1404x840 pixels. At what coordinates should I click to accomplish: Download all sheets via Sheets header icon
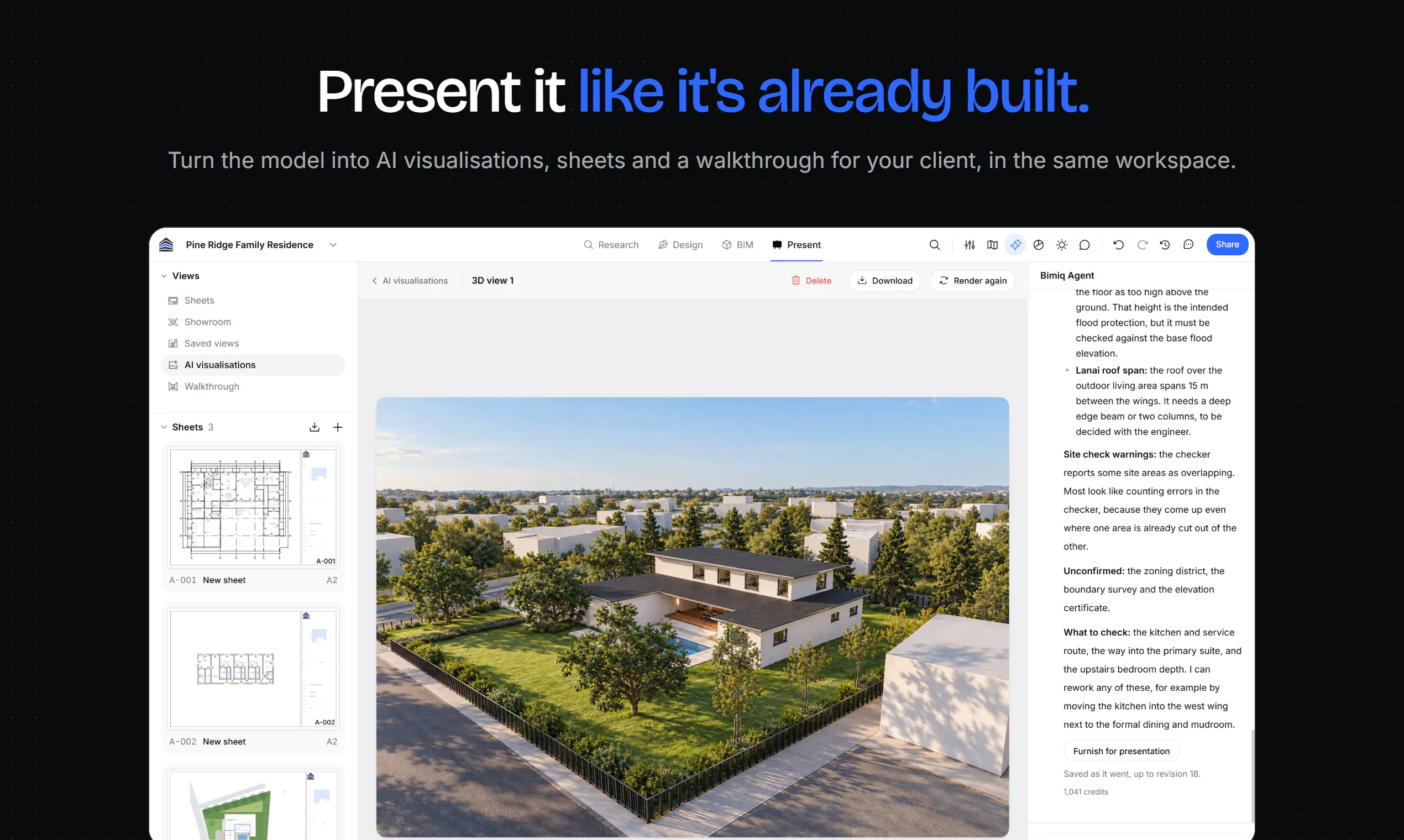tap(314, 427)
